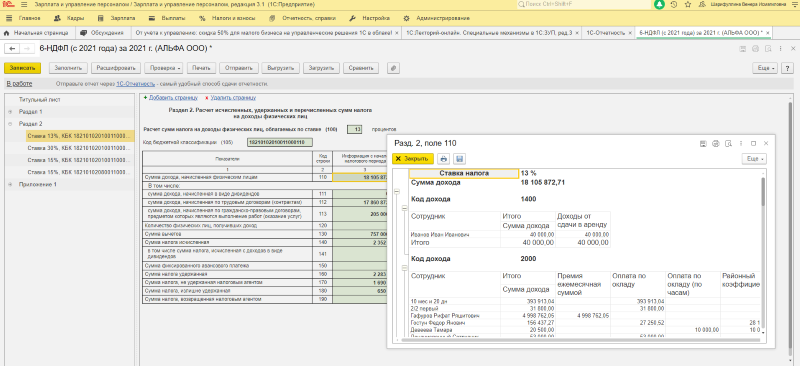Click the search field Поиск Ctrl+Shift+F
The image size is (800, 366).
[x=585, y=4]
